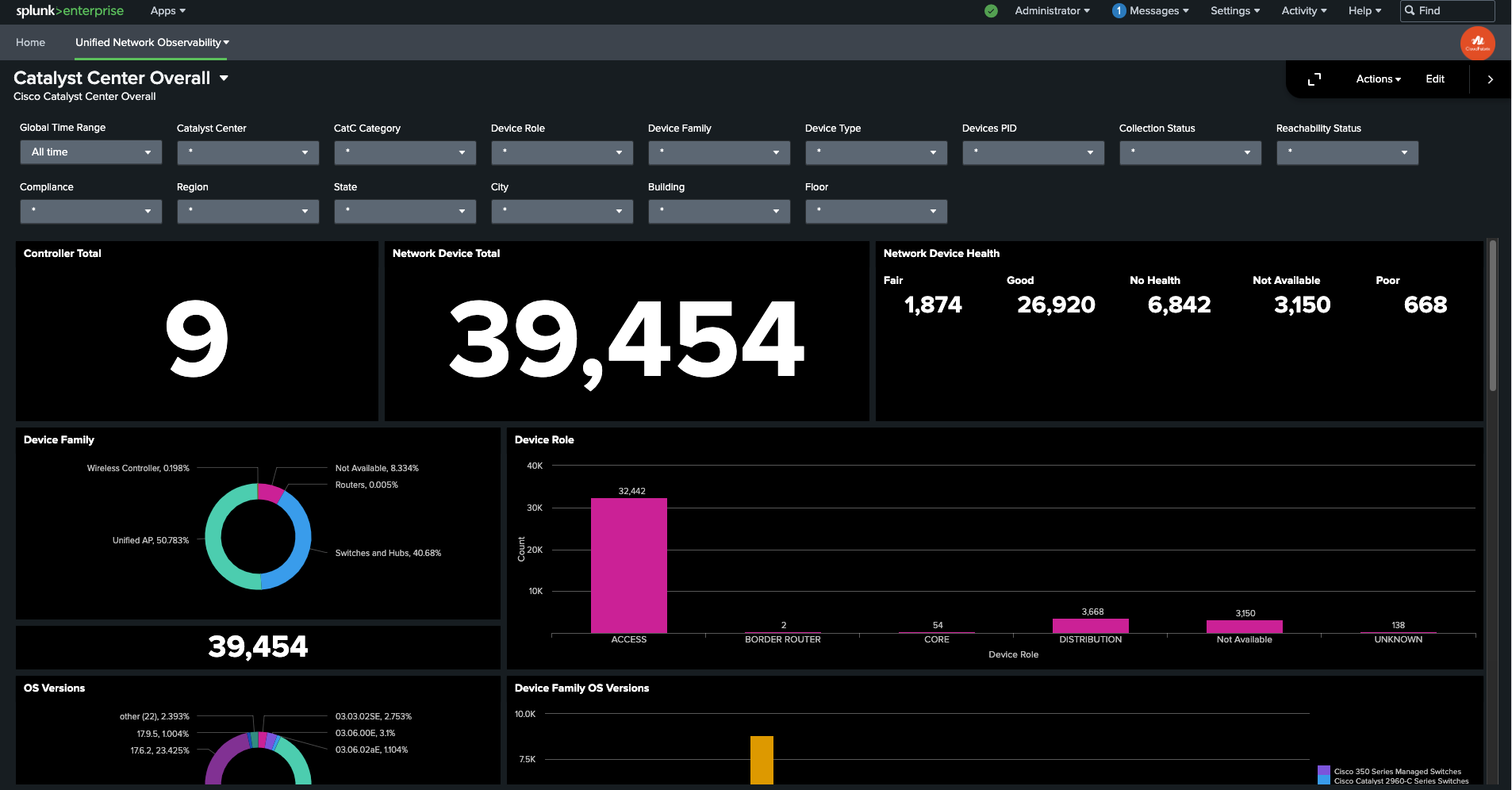Click the Wireless Controller, 0.198% label

click(x=138, y=468)
